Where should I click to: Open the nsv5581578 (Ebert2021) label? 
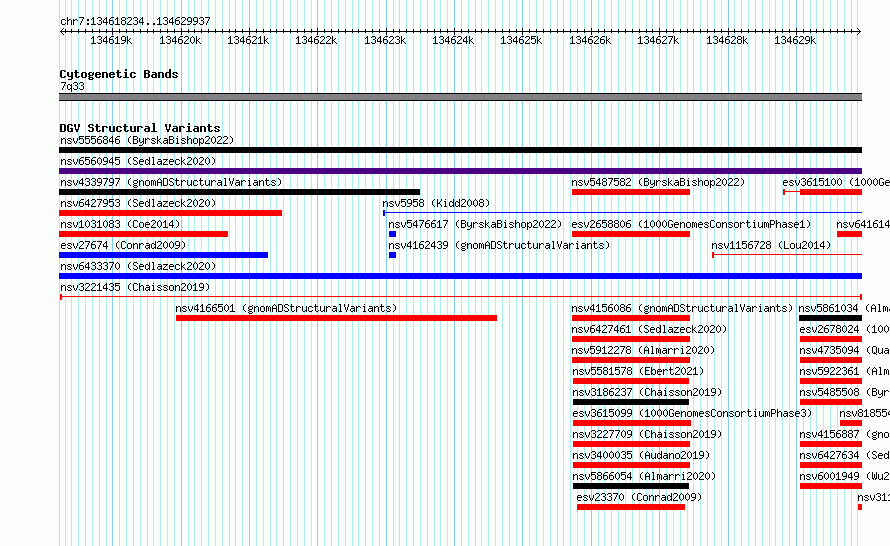[637, 371]
